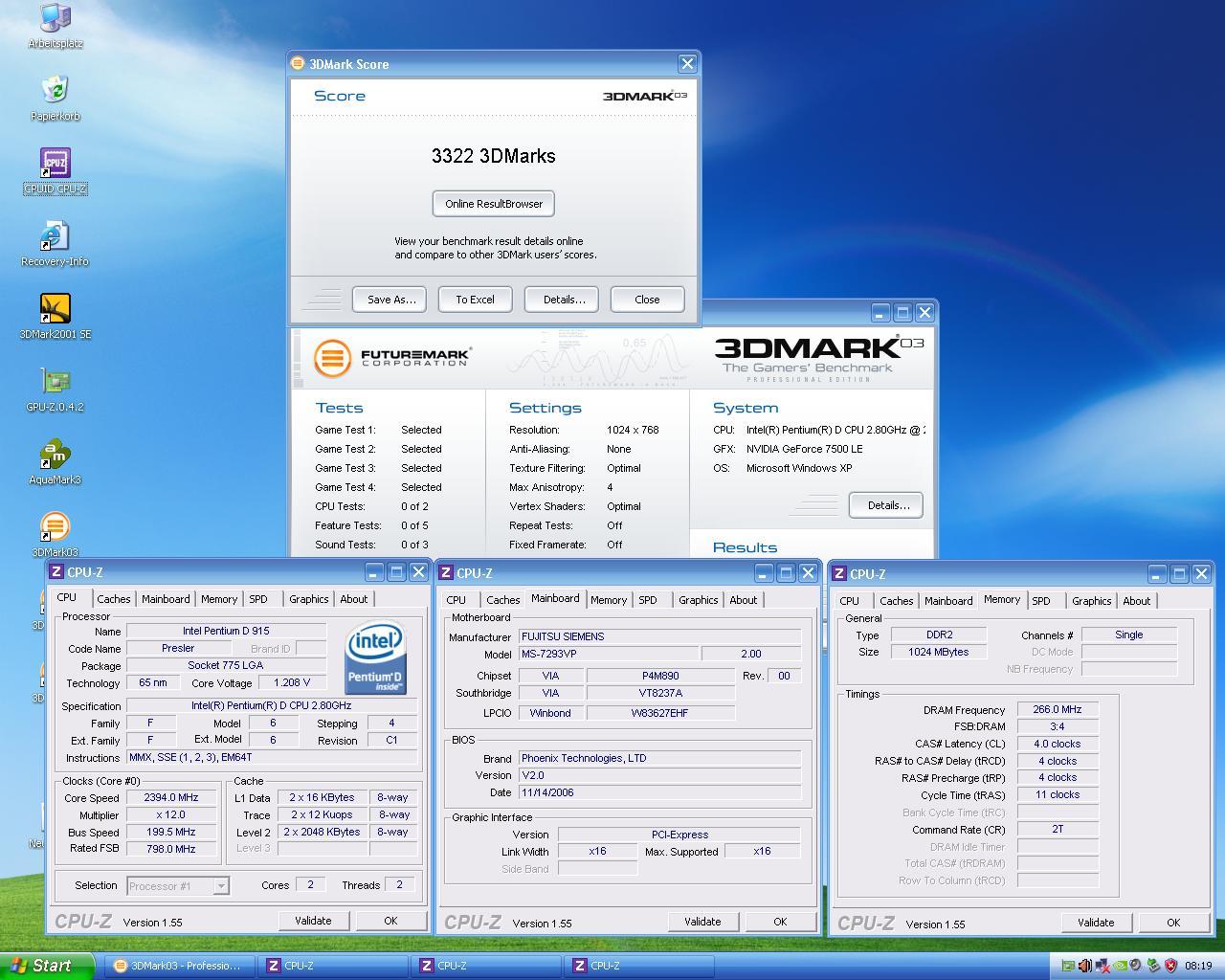The width and height of the screenshot is (1225, 980).
Task: Click the Code Name field Presler
Action: pos(178,649)
